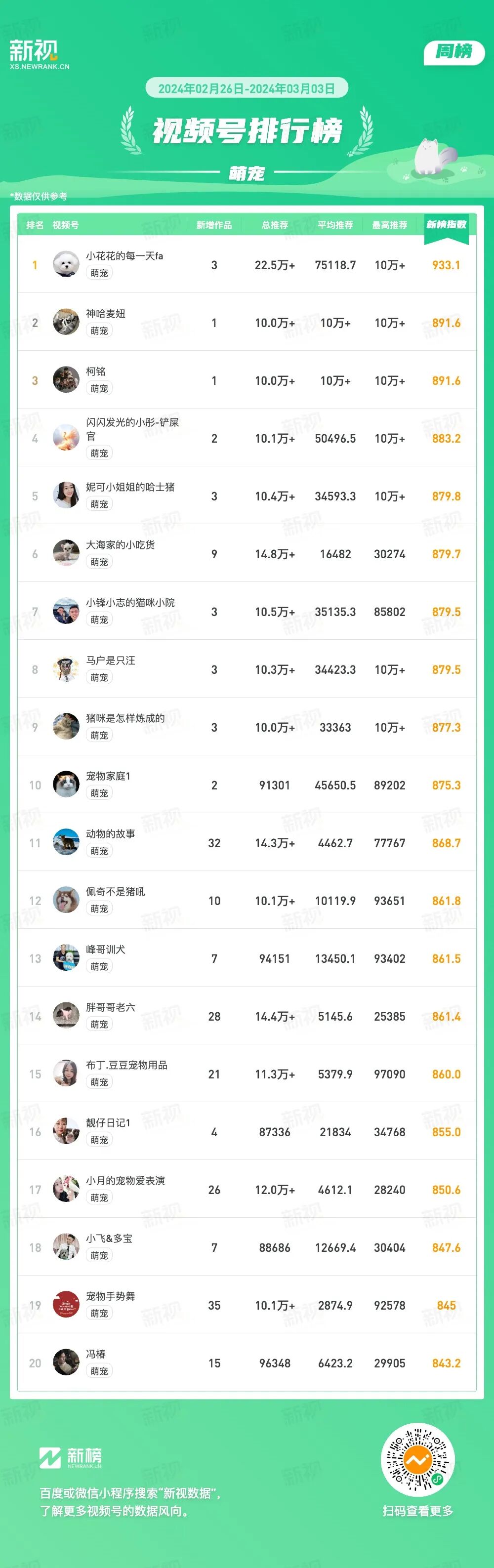Click the avatar of 妮可小姐姐的哈士猪
This screenshot has width=494, height=1568.
pos(66,496)
